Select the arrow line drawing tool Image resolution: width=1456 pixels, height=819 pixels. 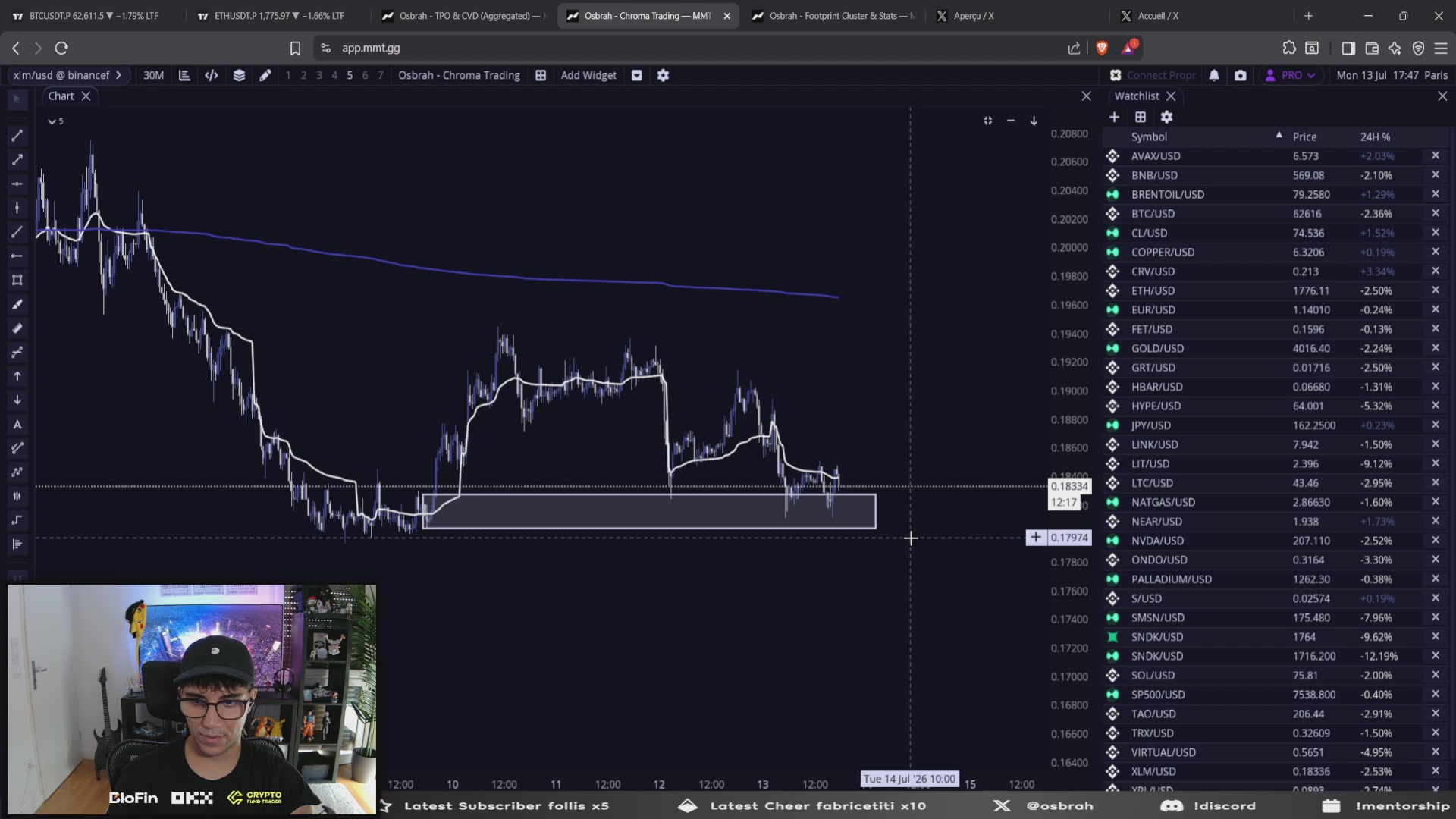(17, 160)
